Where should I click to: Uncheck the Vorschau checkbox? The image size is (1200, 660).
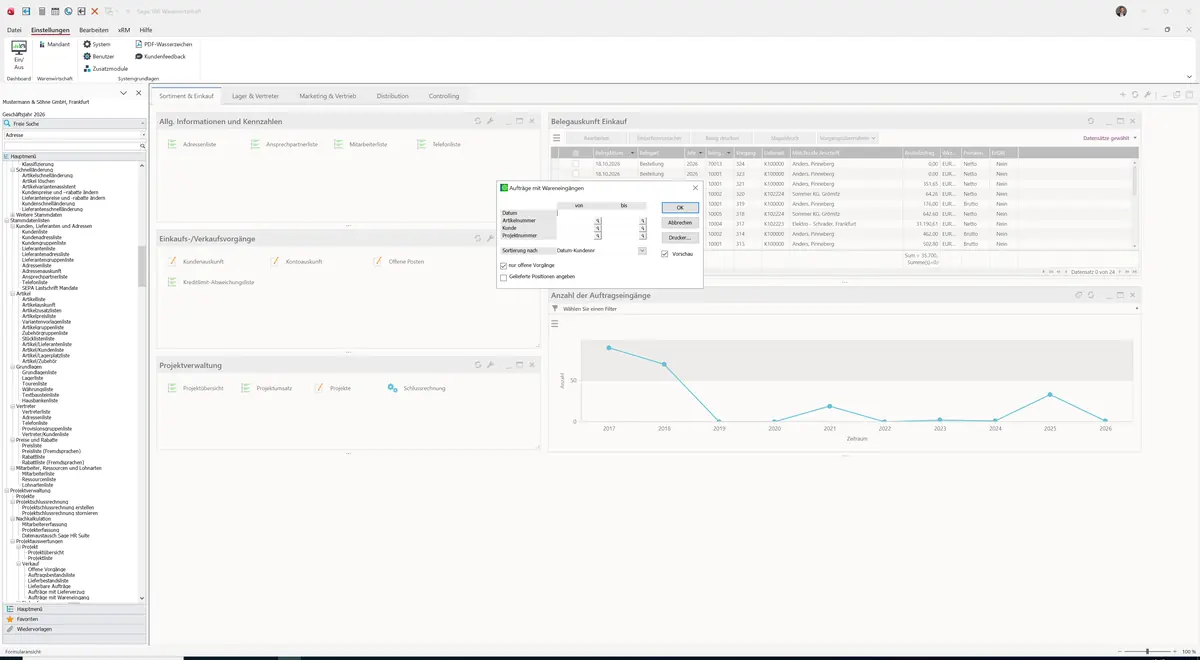pyautogui.click(x=665, y=254)
